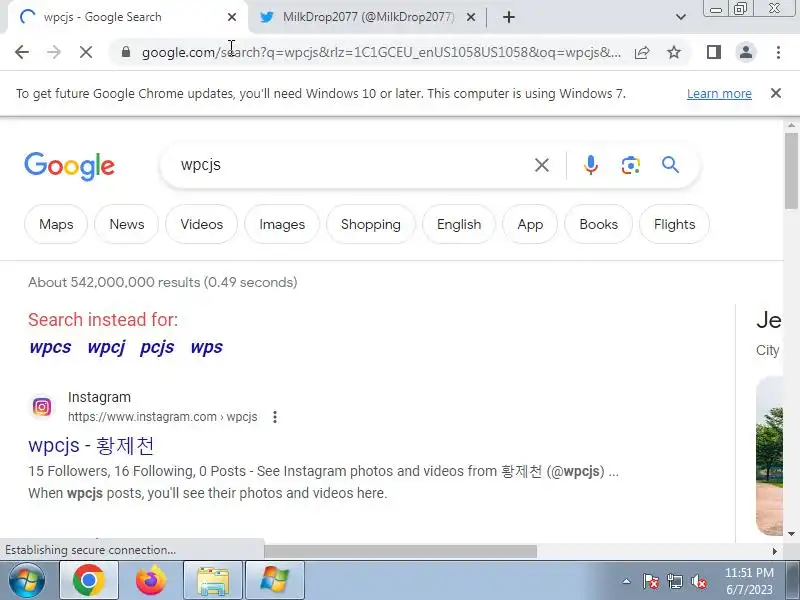Open the Learn more link
The height and width of the screenshot is (600, 800).
[x=719, y=94]
